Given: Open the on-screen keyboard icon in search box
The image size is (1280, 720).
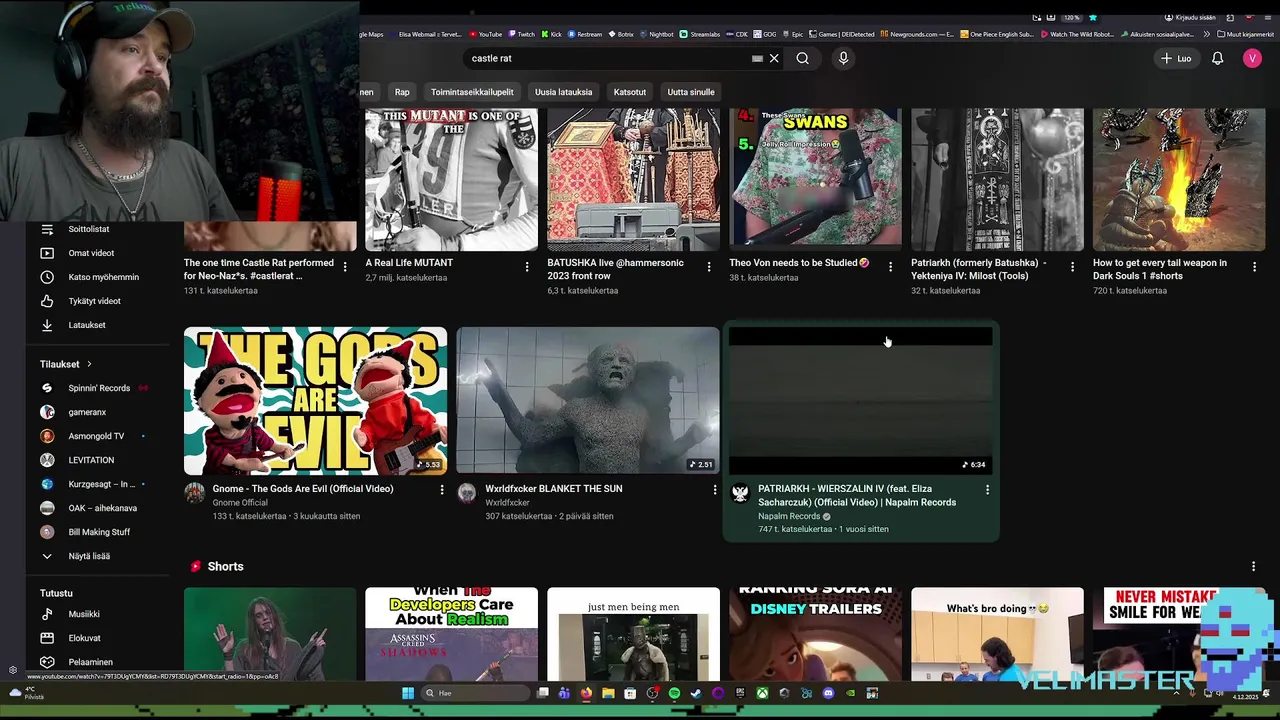Looking at the screenshot, I should 757,58.
